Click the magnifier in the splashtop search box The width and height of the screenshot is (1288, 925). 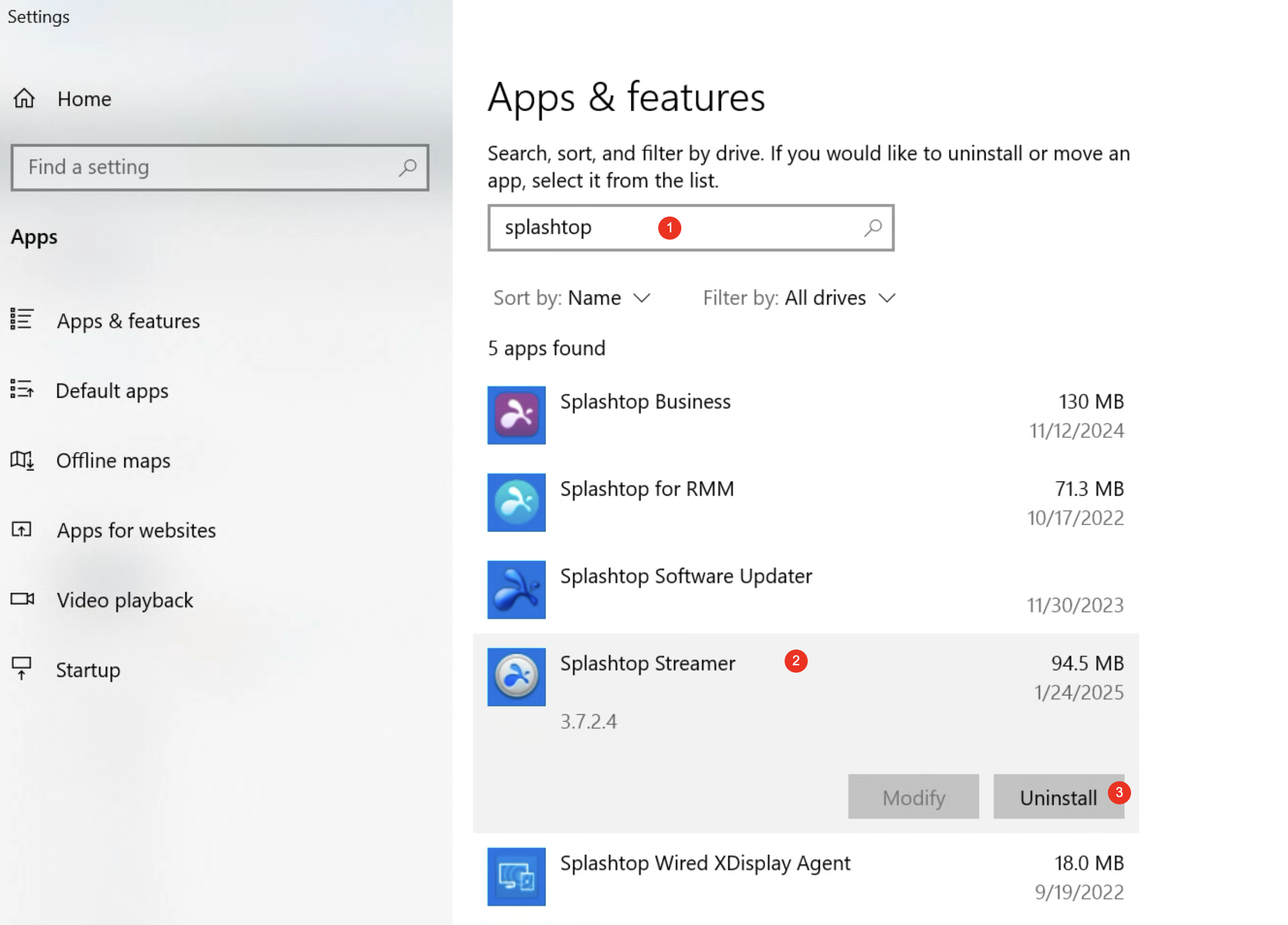873,228
